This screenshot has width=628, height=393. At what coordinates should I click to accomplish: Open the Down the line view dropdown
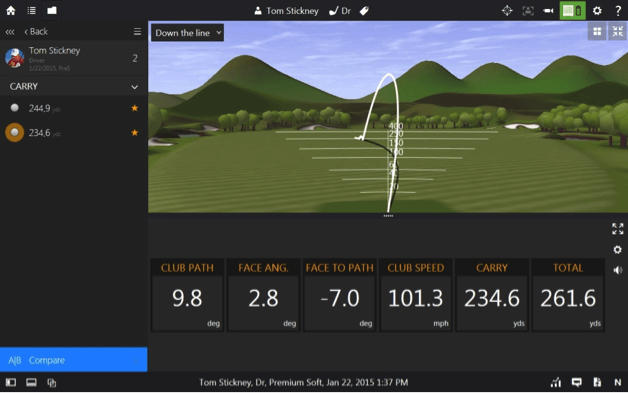(187, 33)
